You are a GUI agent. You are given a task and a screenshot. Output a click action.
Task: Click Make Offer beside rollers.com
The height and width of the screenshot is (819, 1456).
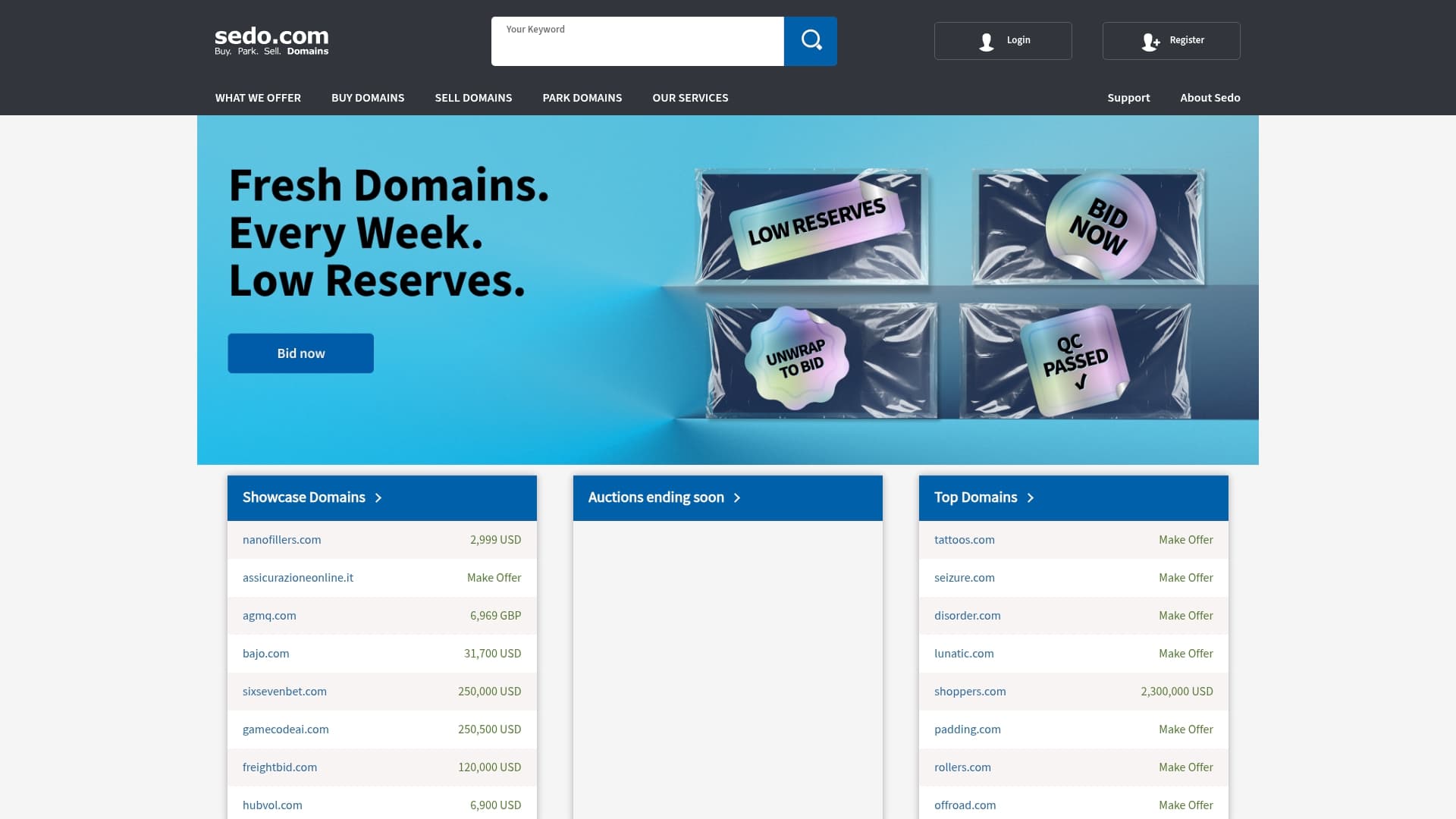pyautogui.click(x=1186, y=767)
